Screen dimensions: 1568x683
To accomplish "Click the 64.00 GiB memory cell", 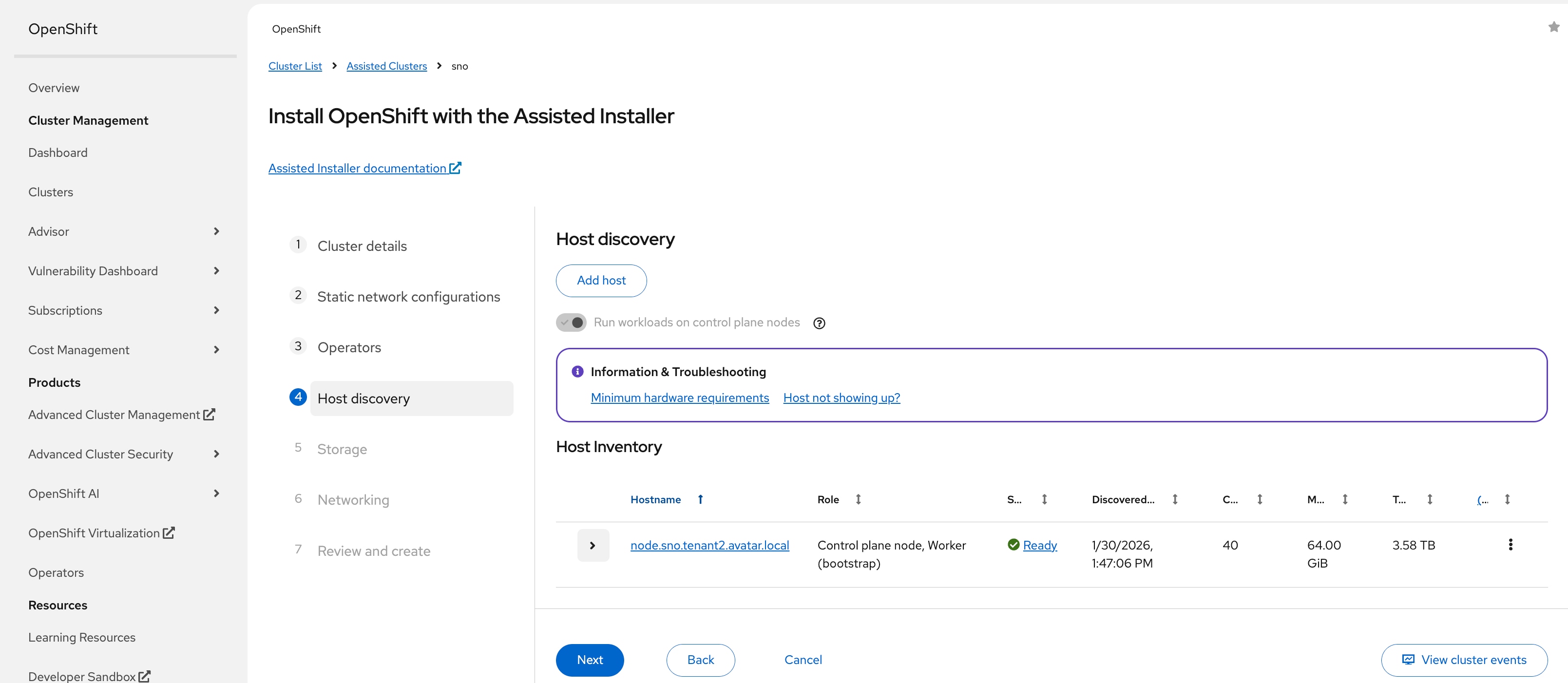I will [1324, 554].
